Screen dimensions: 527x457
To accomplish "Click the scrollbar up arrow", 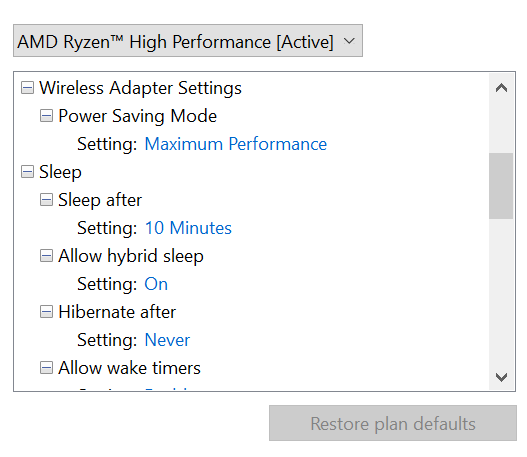I will [x=501, y=88].
